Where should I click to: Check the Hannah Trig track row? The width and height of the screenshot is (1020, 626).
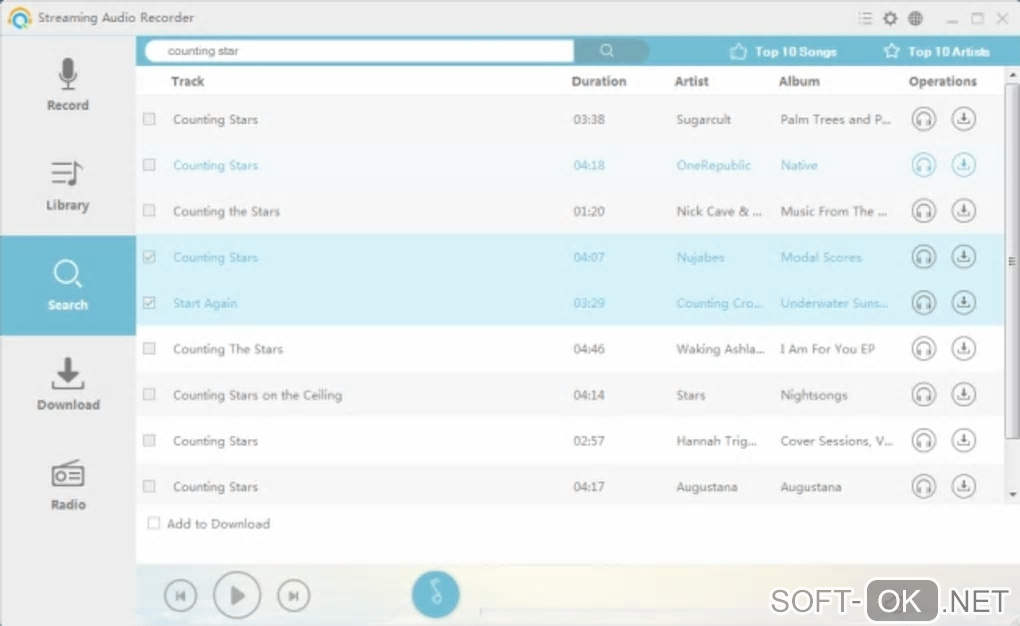pos(149,441)
